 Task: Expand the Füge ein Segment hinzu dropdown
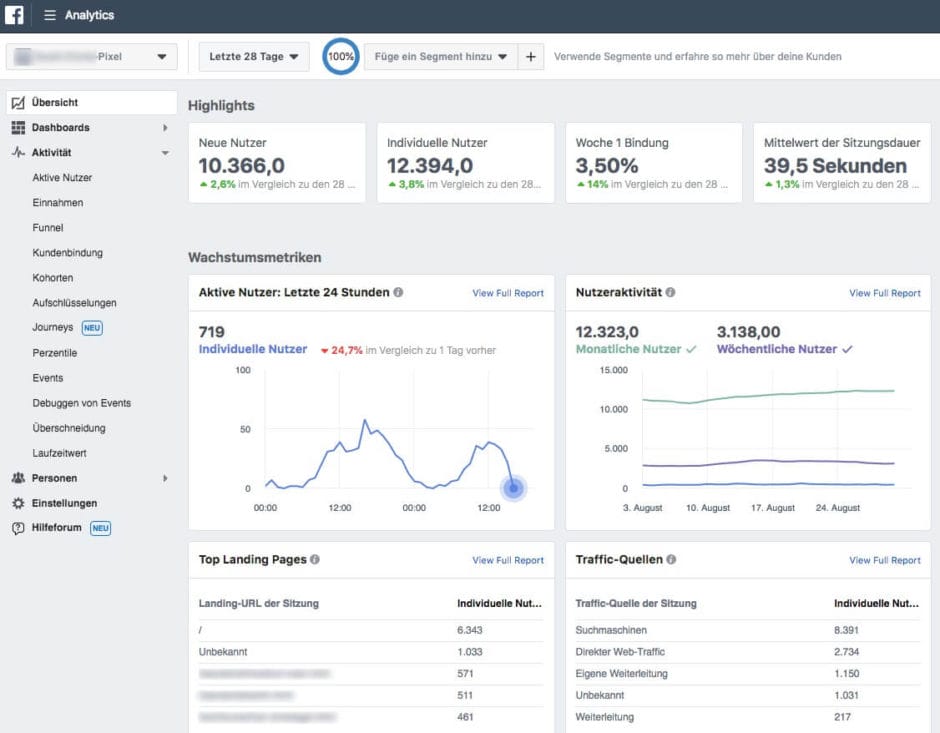click(x=441, y=57)
